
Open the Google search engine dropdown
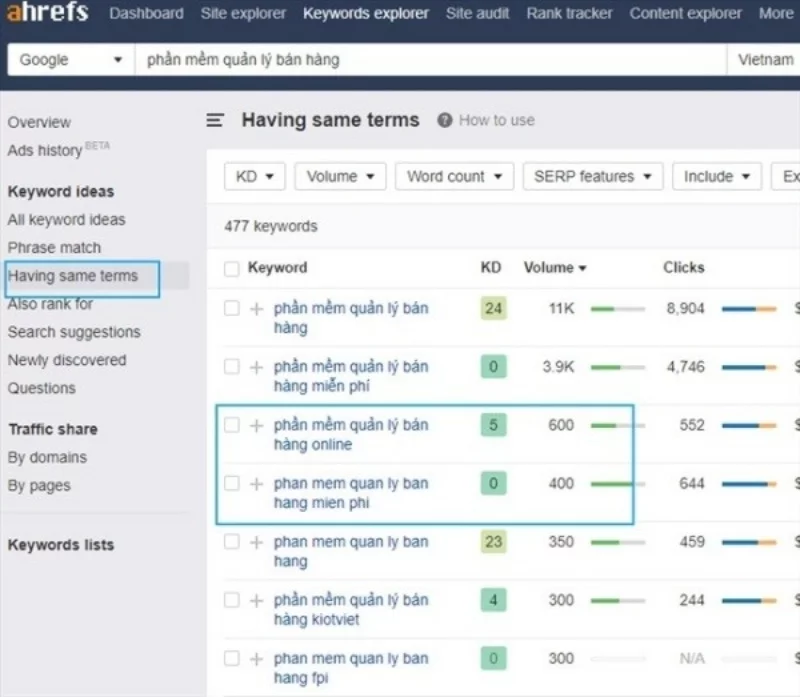(70, 60)
